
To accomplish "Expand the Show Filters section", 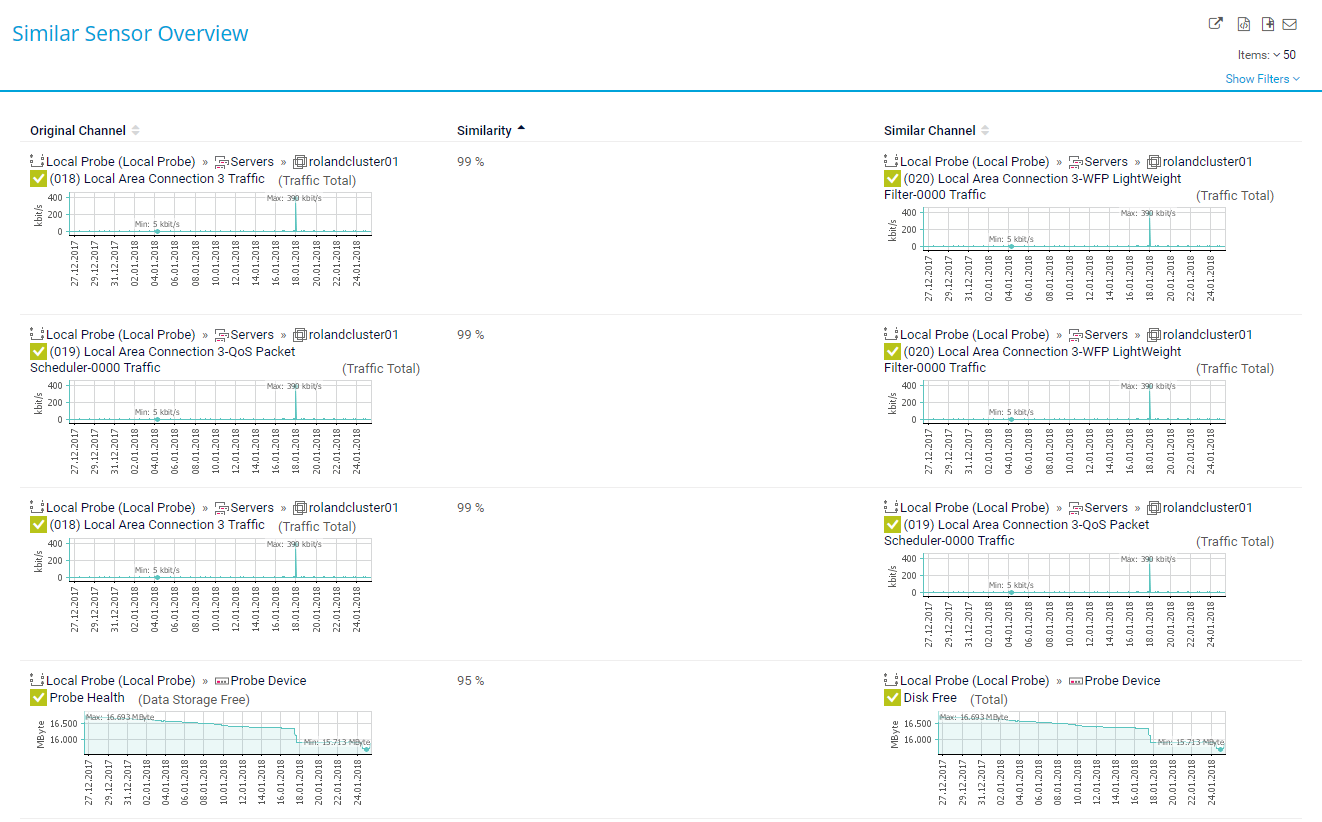I will pos(1262,79).
